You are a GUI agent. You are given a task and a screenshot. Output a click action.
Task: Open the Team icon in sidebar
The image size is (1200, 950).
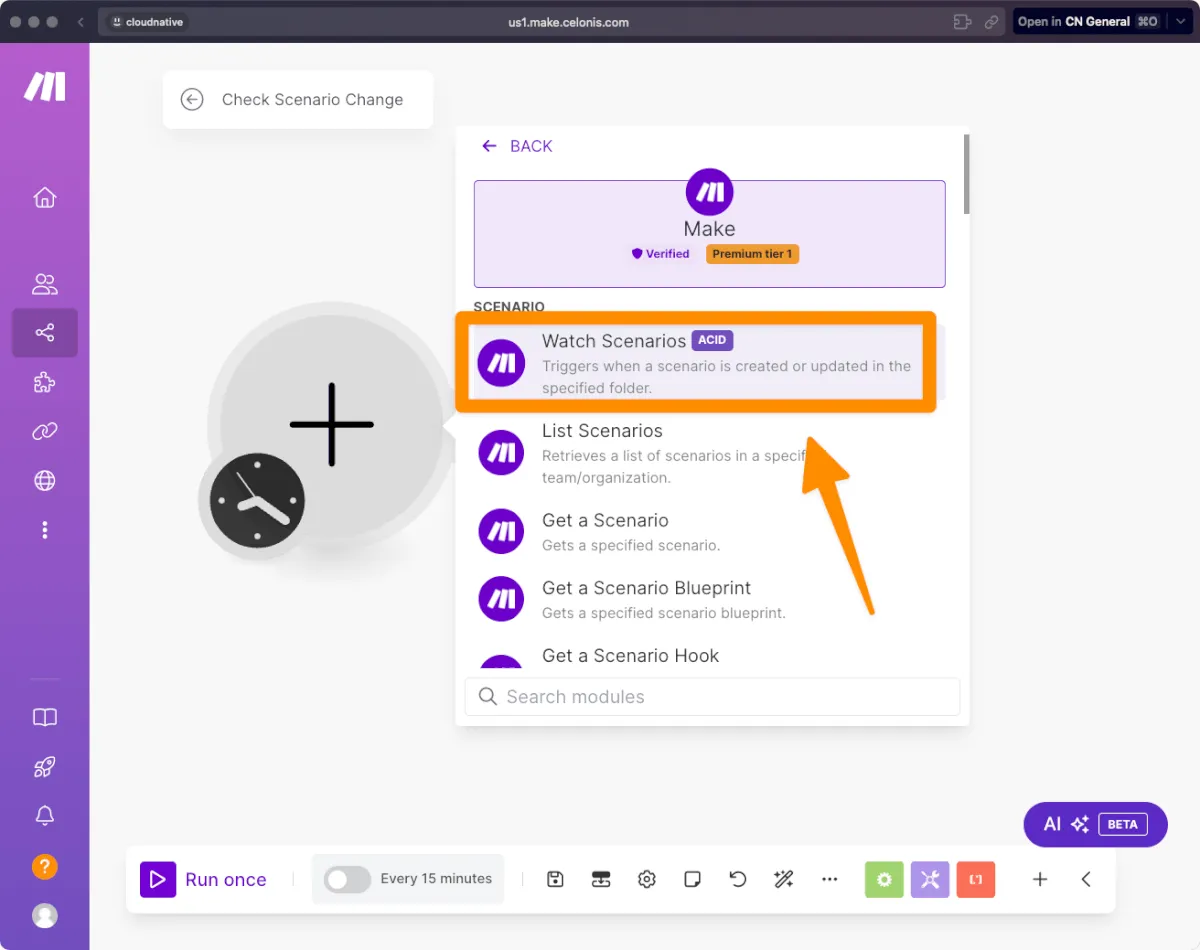(x=45, y=284)
